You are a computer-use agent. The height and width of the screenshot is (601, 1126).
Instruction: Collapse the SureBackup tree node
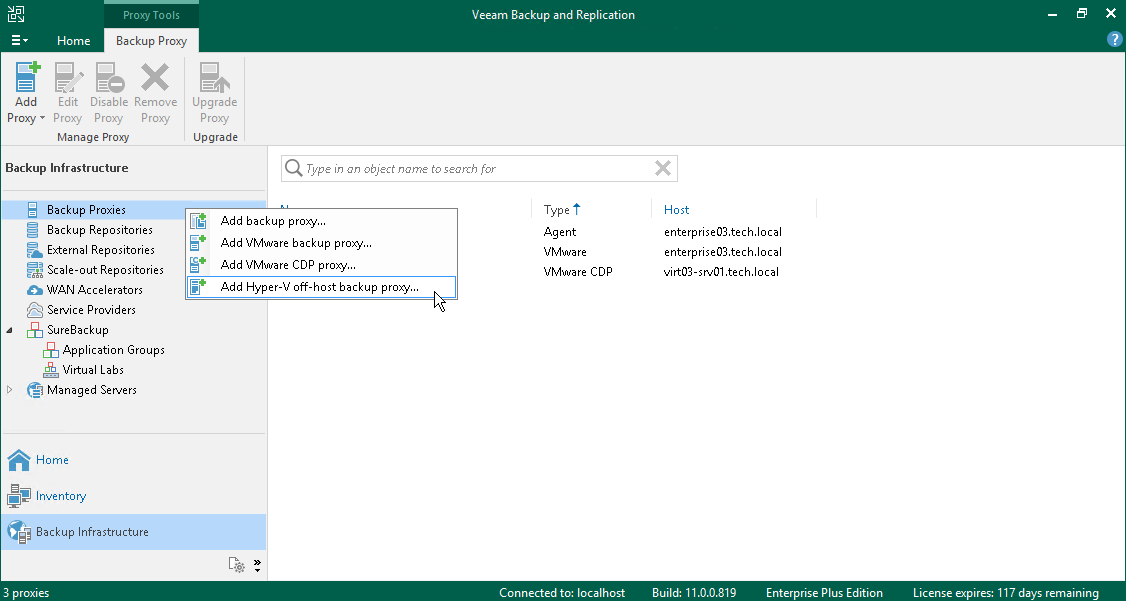(9, 330)
